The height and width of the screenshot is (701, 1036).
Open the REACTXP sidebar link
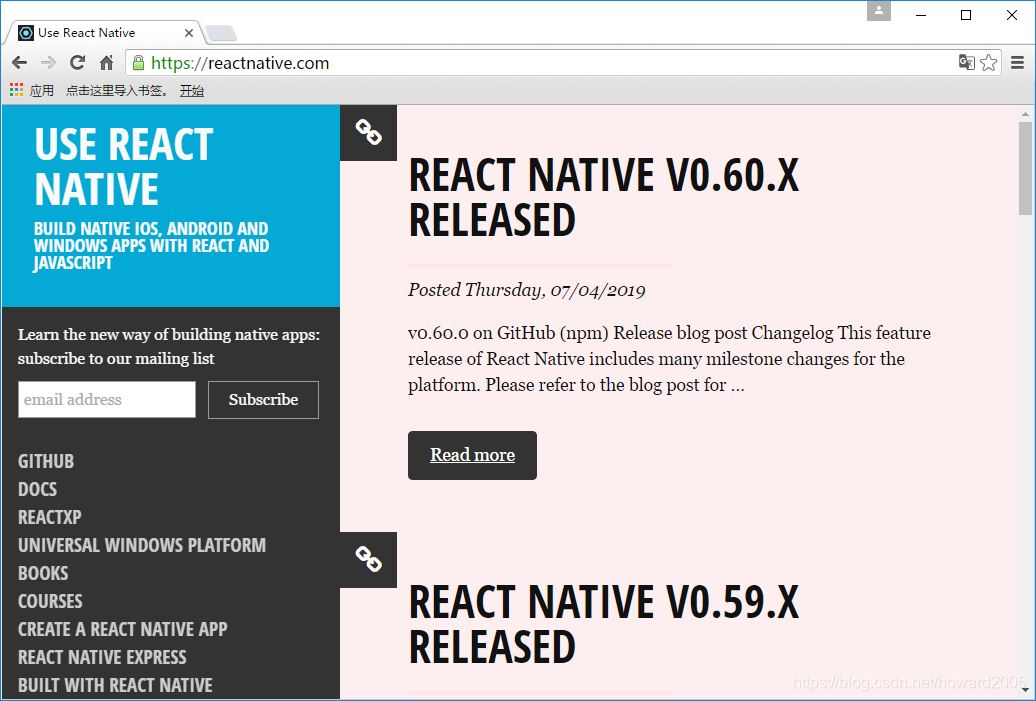coord(50,517)
